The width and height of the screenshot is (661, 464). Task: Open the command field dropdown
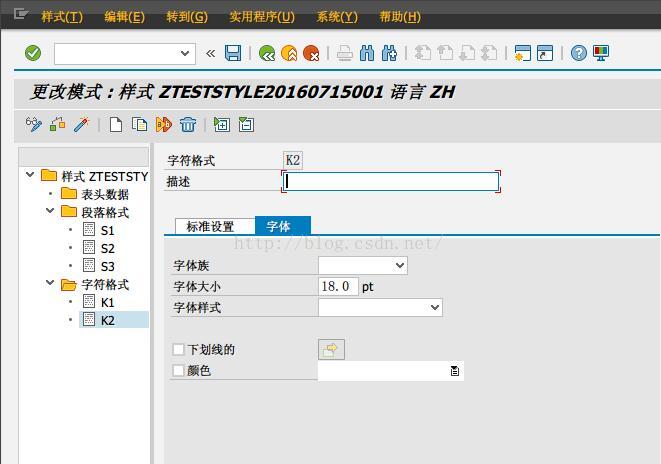pos(185,54)
